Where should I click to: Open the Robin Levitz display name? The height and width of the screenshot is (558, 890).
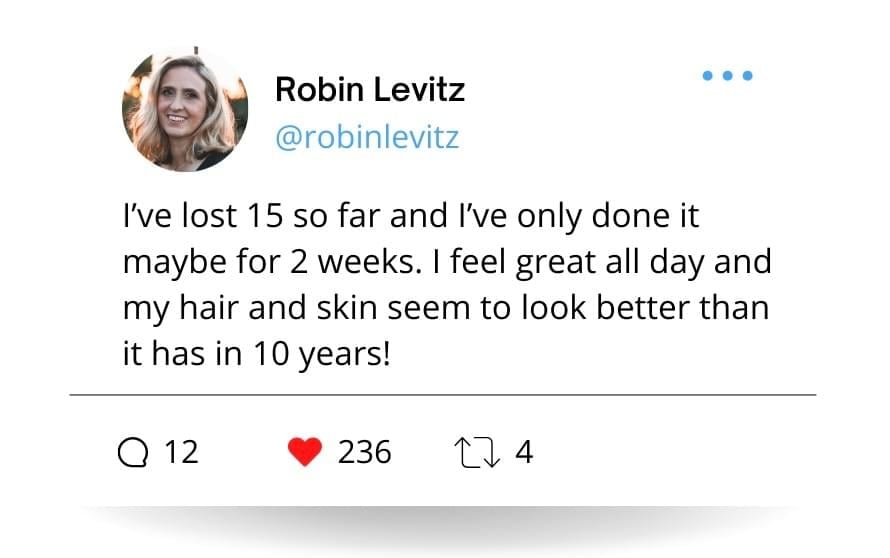(370, 90)
